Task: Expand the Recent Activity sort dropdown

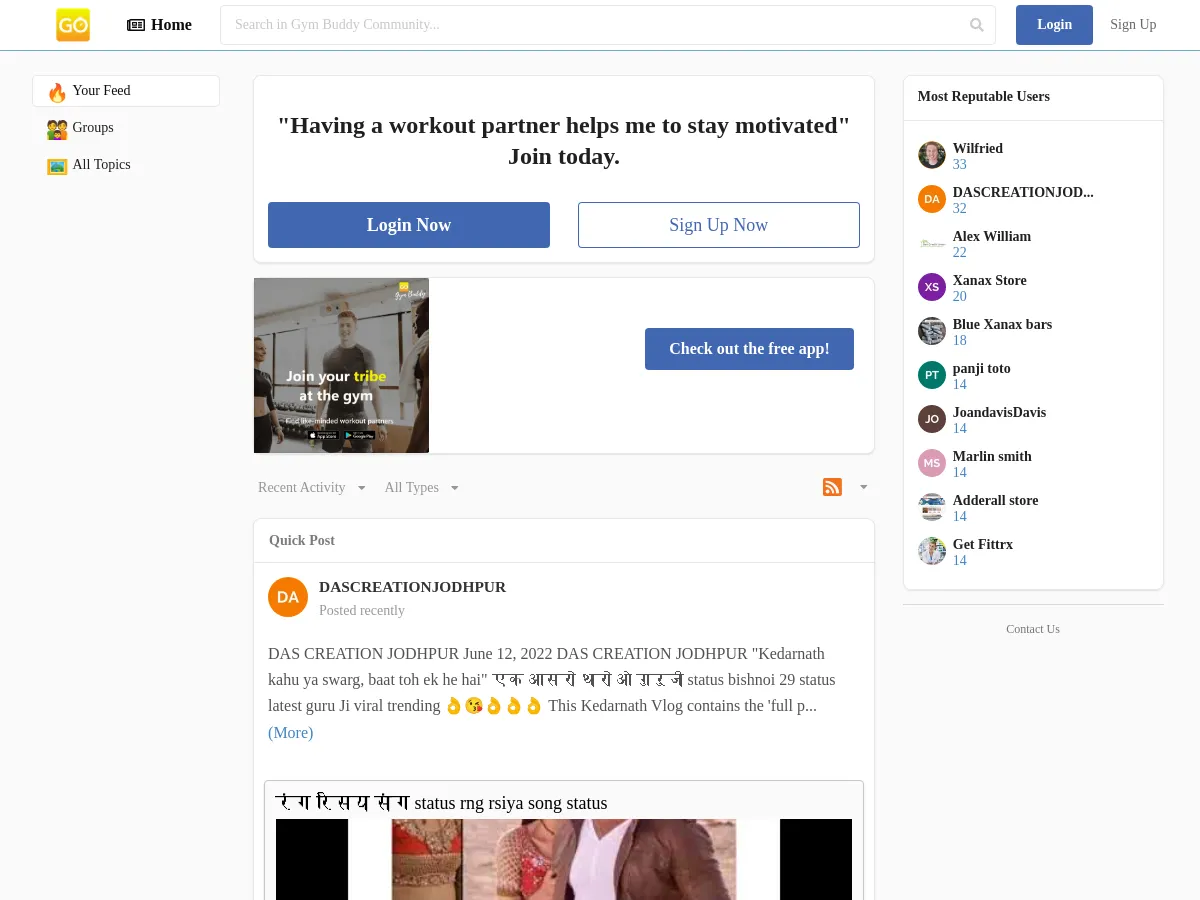Action: [312, 488]
